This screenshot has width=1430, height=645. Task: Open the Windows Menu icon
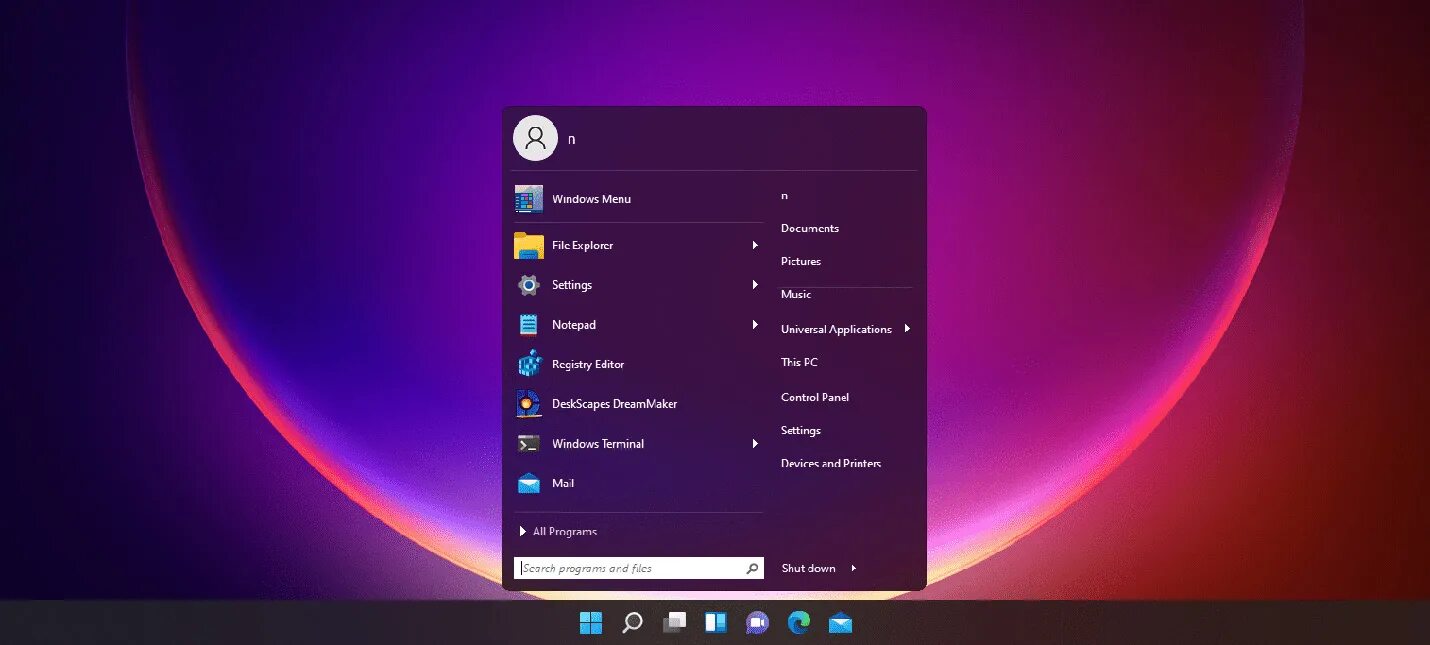point(529,199)
